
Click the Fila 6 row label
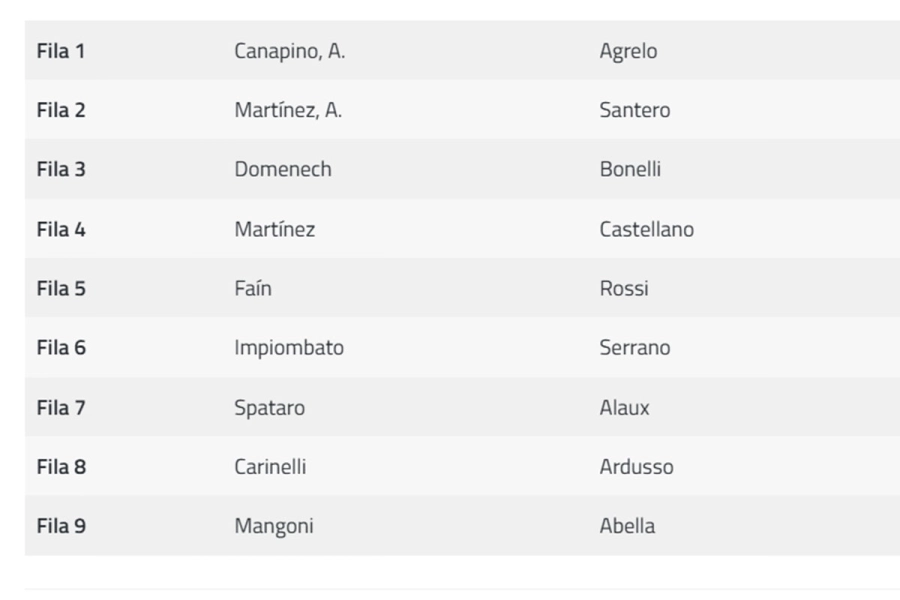tap(61, 347)
